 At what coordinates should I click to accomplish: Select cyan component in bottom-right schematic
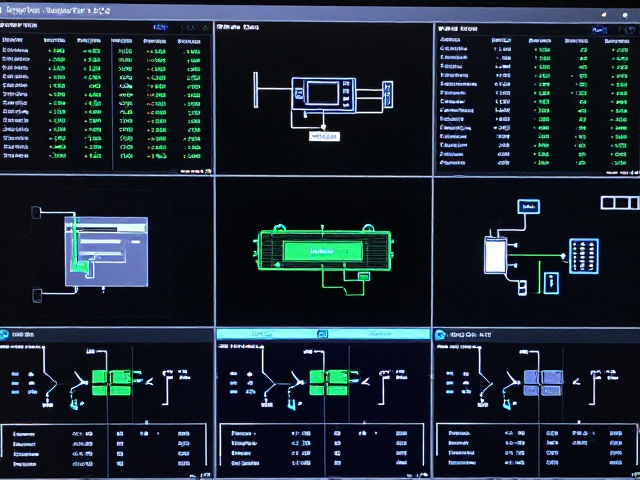(x=507, y=404)
